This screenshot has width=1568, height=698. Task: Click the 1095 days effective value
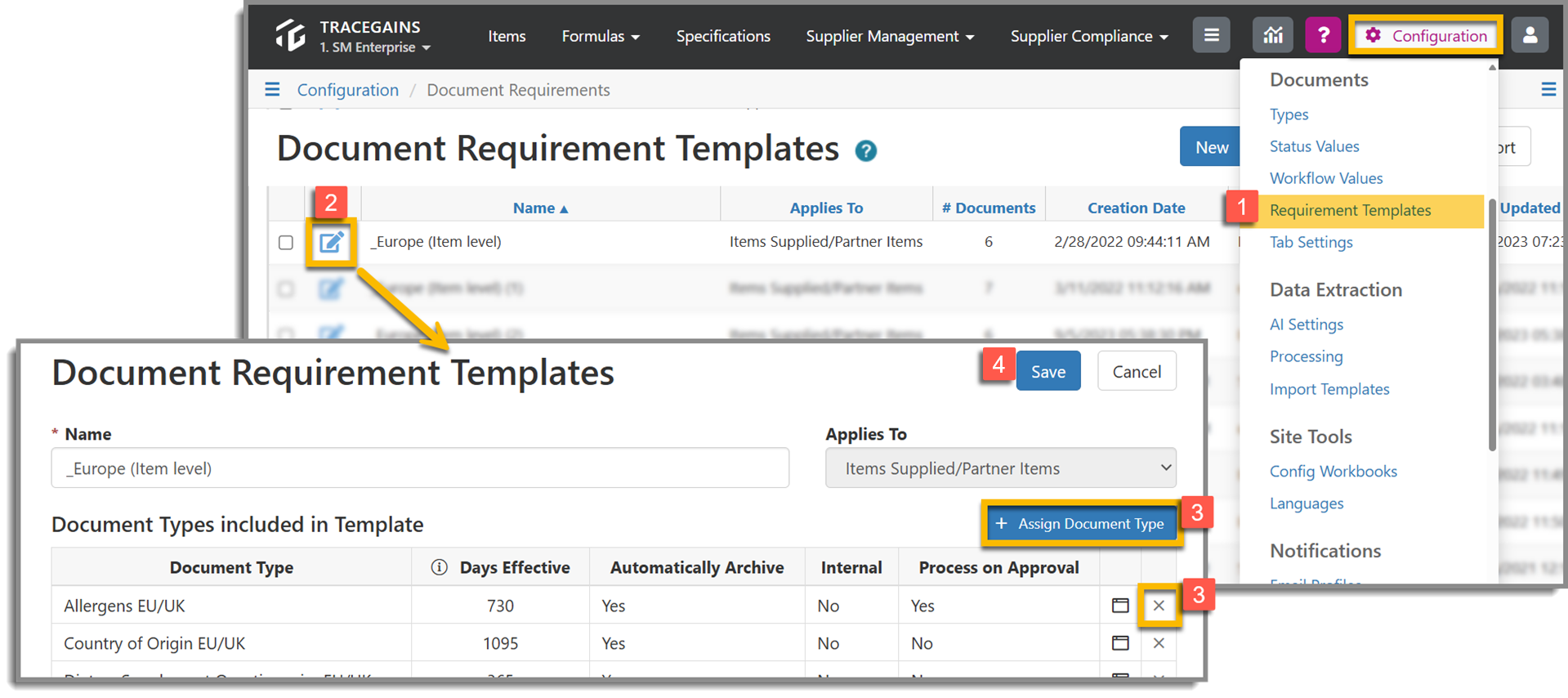(x=500, y=643)
